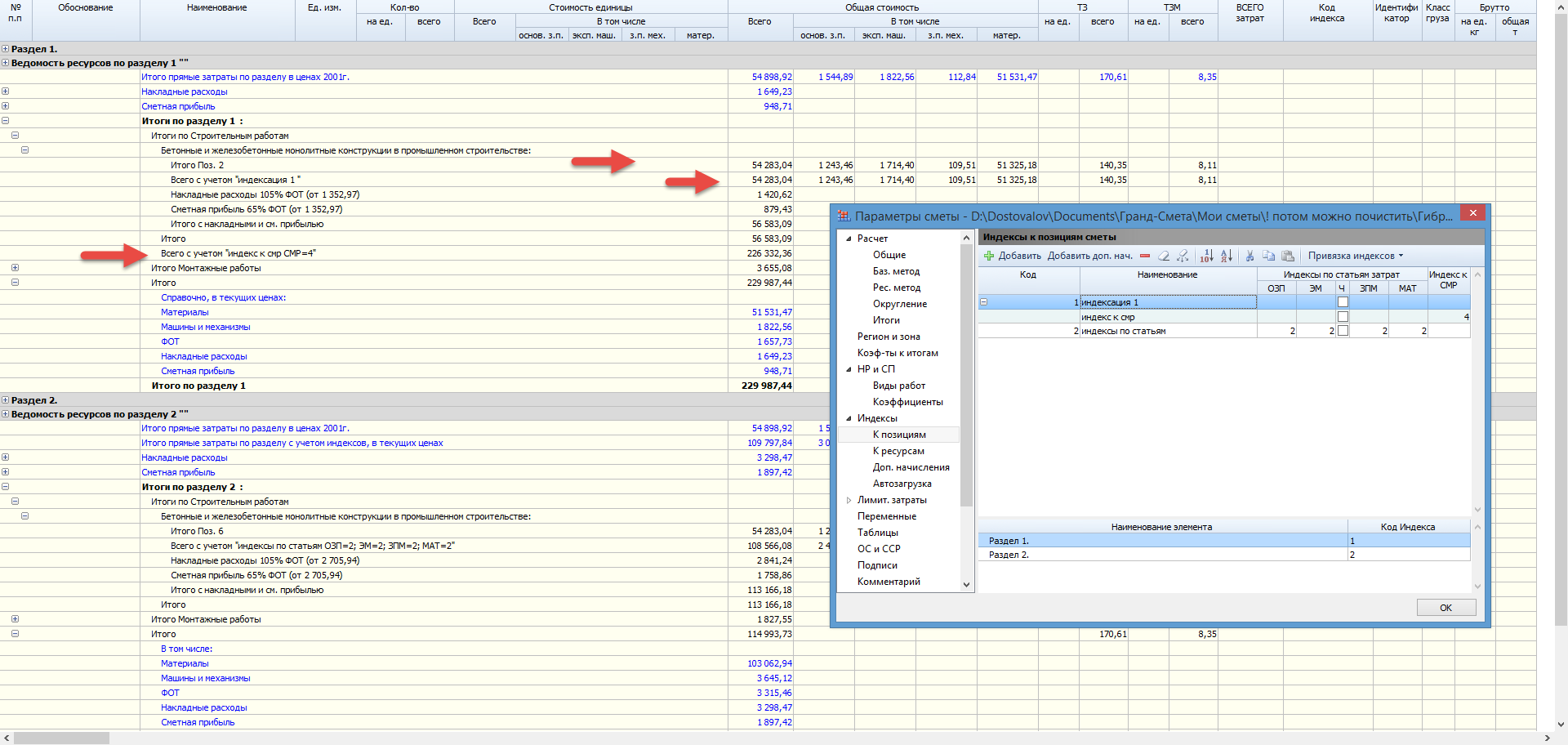1568x745 pixels.
Task: Click the green plus Добавить icon
Action: coord(989,256)
